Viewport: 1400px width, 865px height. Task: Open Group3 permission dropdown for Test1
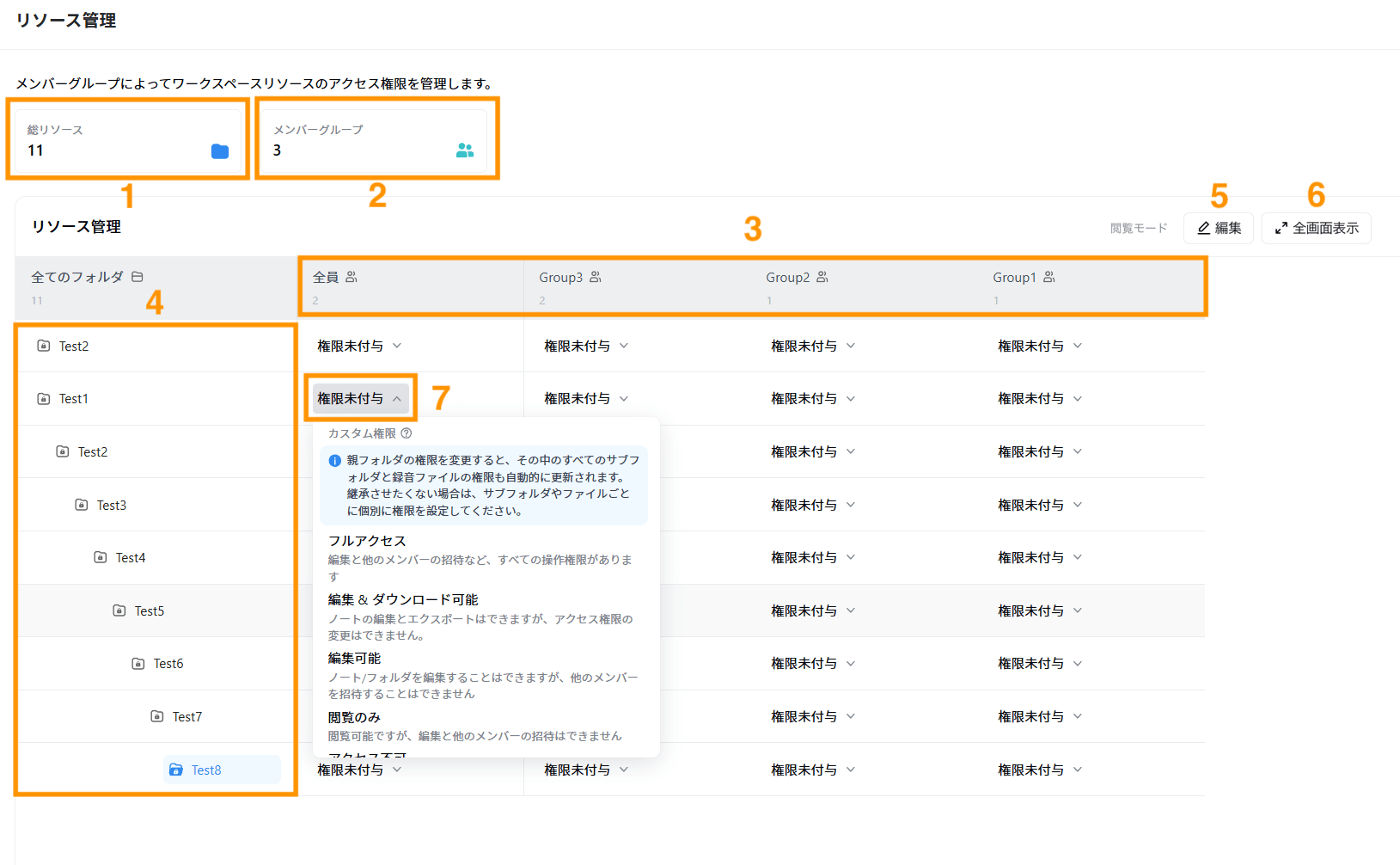[x=587, y=399]
